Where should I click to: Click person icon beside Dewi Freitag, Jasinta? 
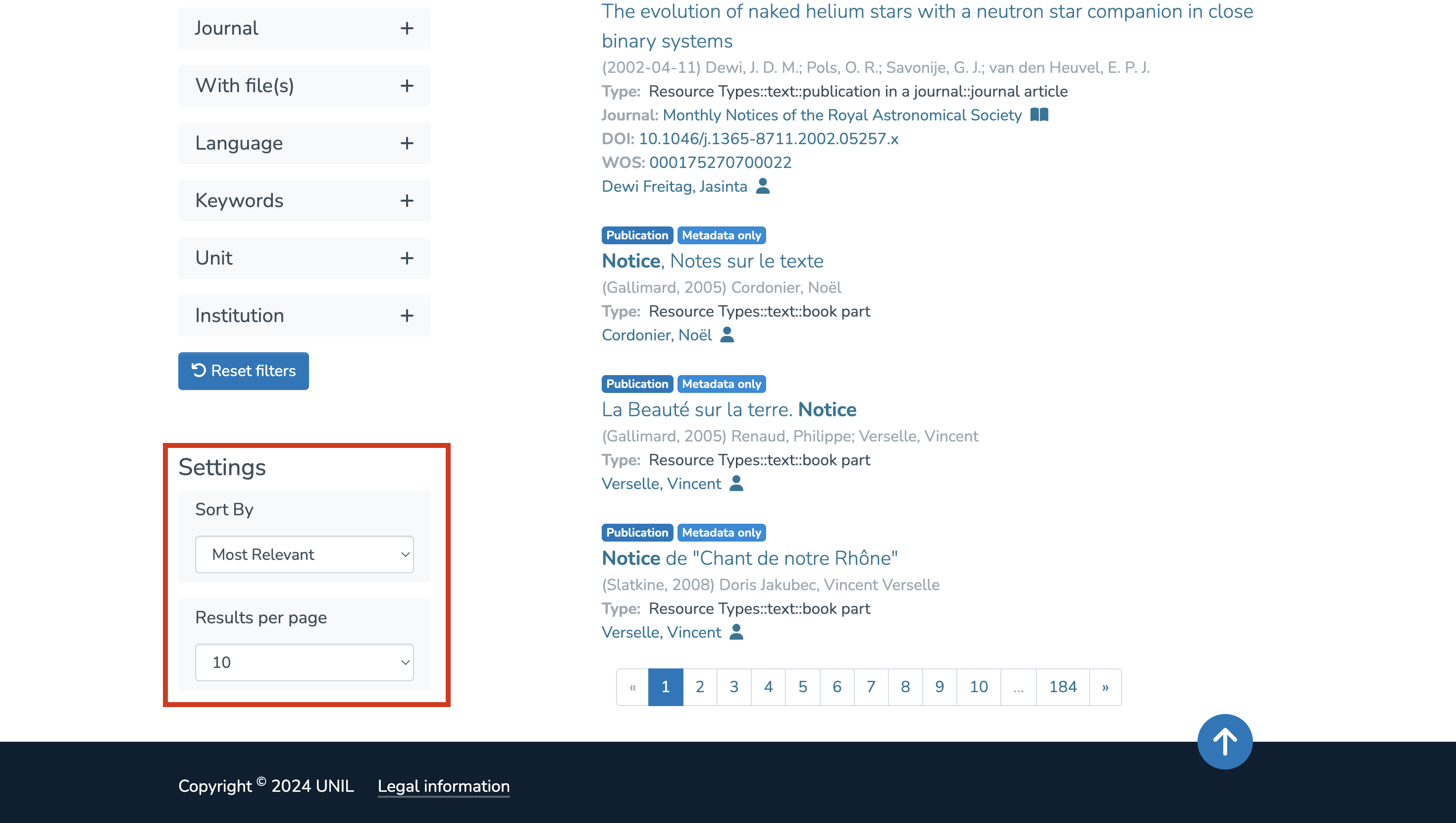click(x=763, y=186)
